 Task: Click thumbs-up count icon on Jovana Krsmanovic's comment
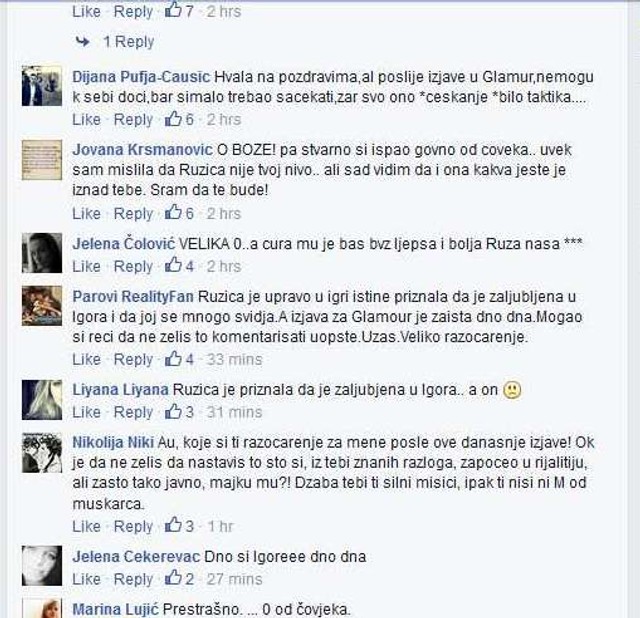173,212
